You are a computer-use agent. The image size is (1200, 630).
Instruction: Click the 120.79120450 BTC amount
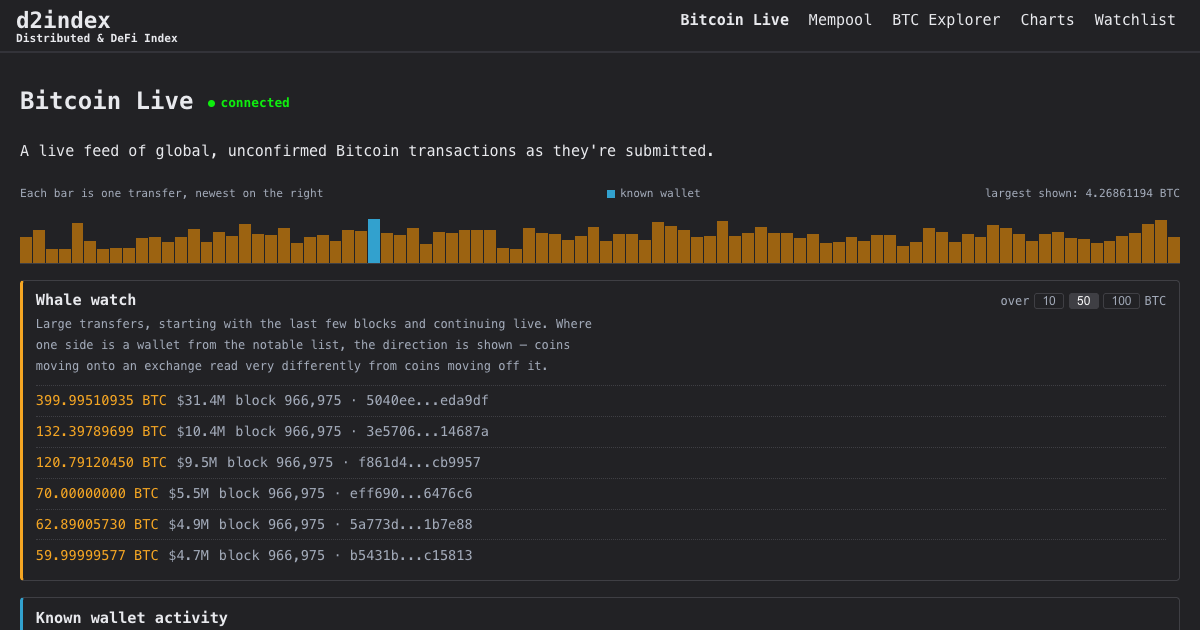click(101, 463)
